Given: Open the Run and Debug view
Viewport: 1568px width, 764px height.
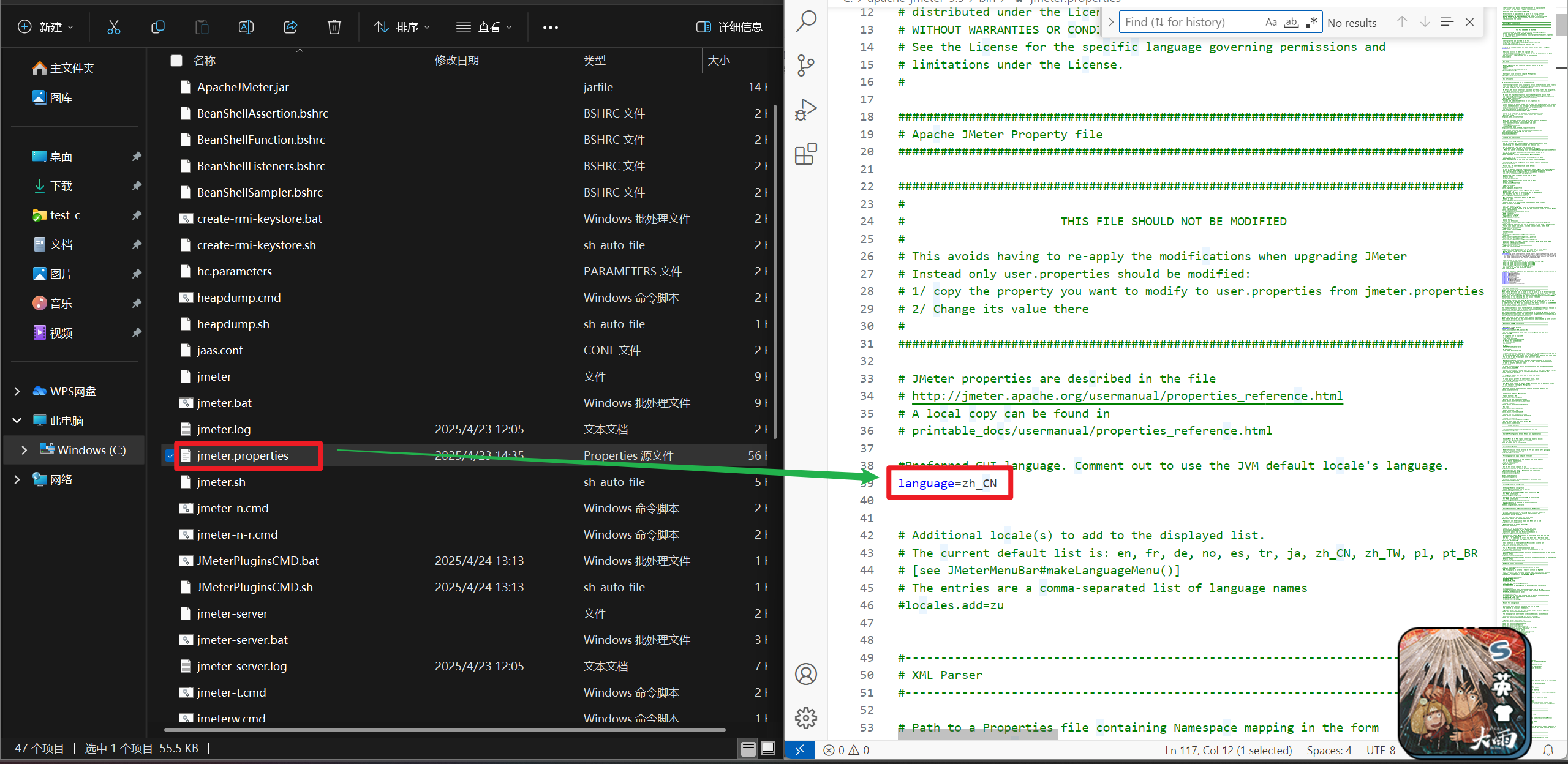Looking at the screenshot, I should coord(806,110).
